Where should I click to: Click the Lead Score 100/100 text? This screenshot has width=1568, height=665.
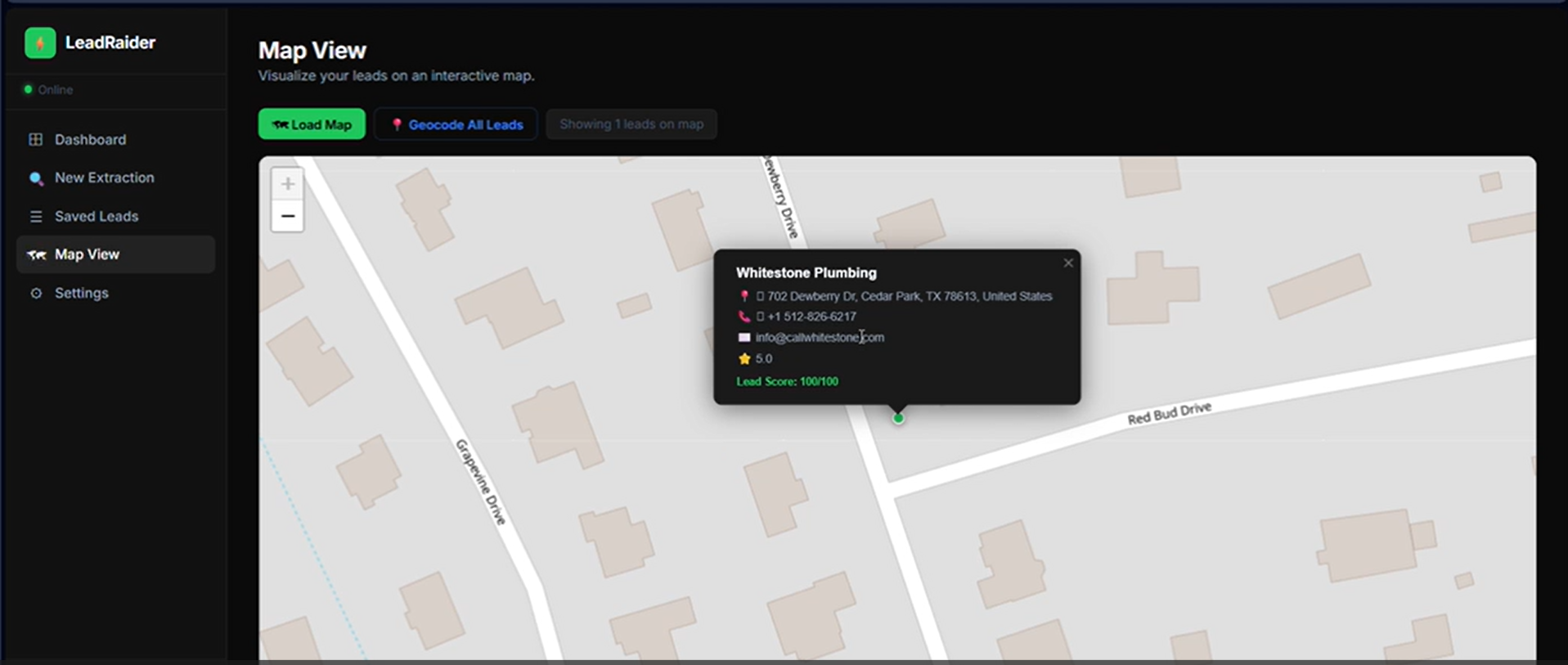(x=787, y=381)
